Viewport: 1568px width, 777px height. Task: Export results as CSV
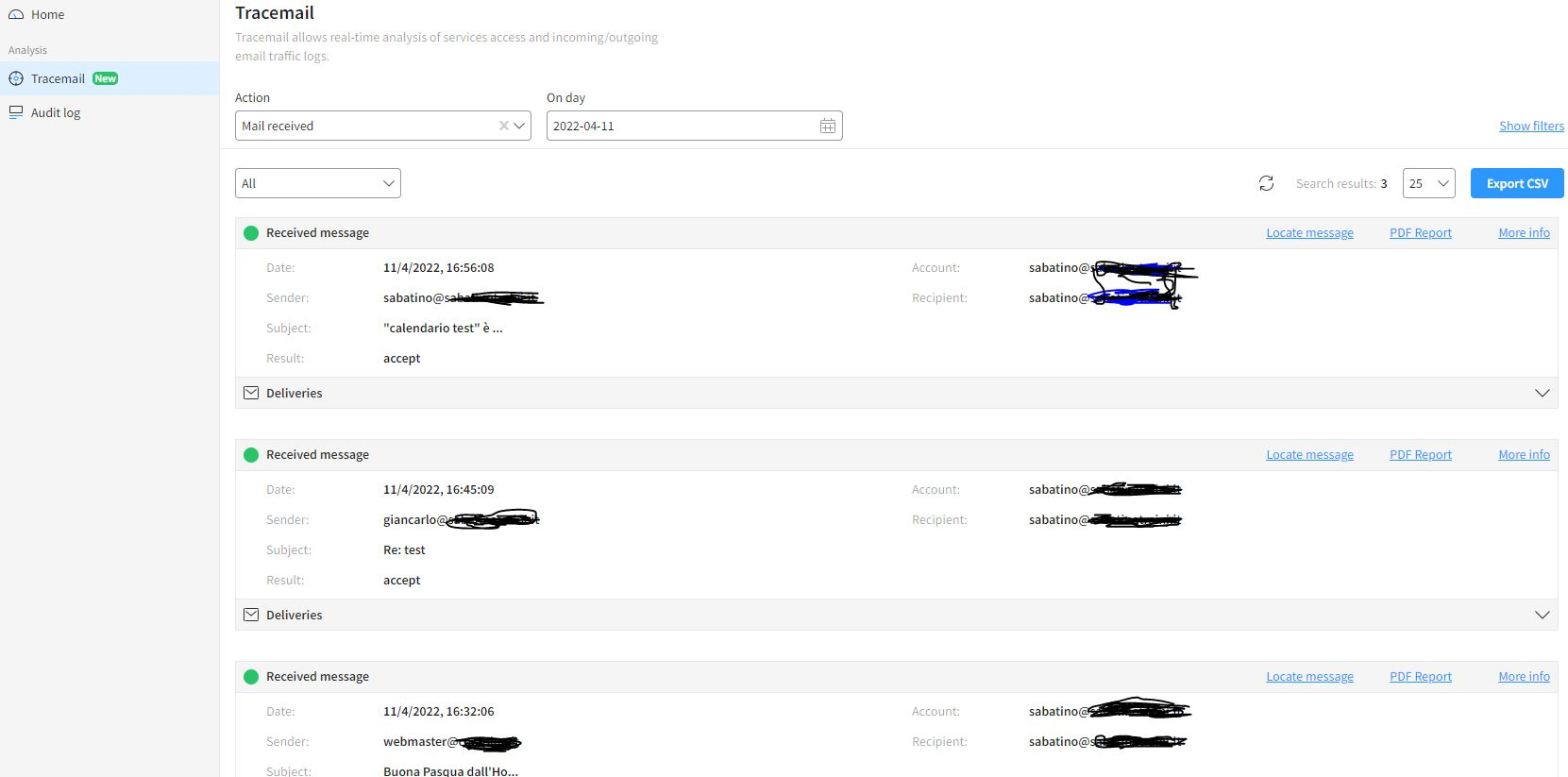[1516, 183]
